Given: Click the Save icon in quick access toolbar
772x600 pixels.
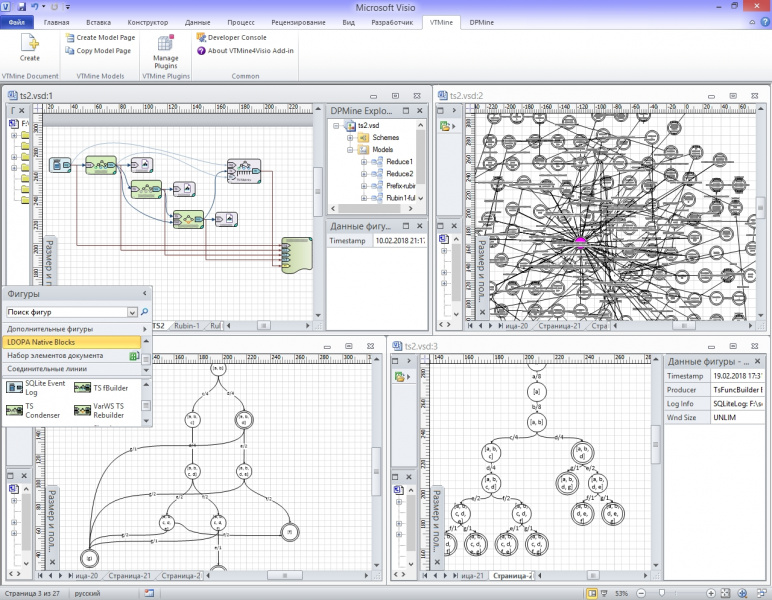Looking at the screenshot, I should click(x=21, y=7).
